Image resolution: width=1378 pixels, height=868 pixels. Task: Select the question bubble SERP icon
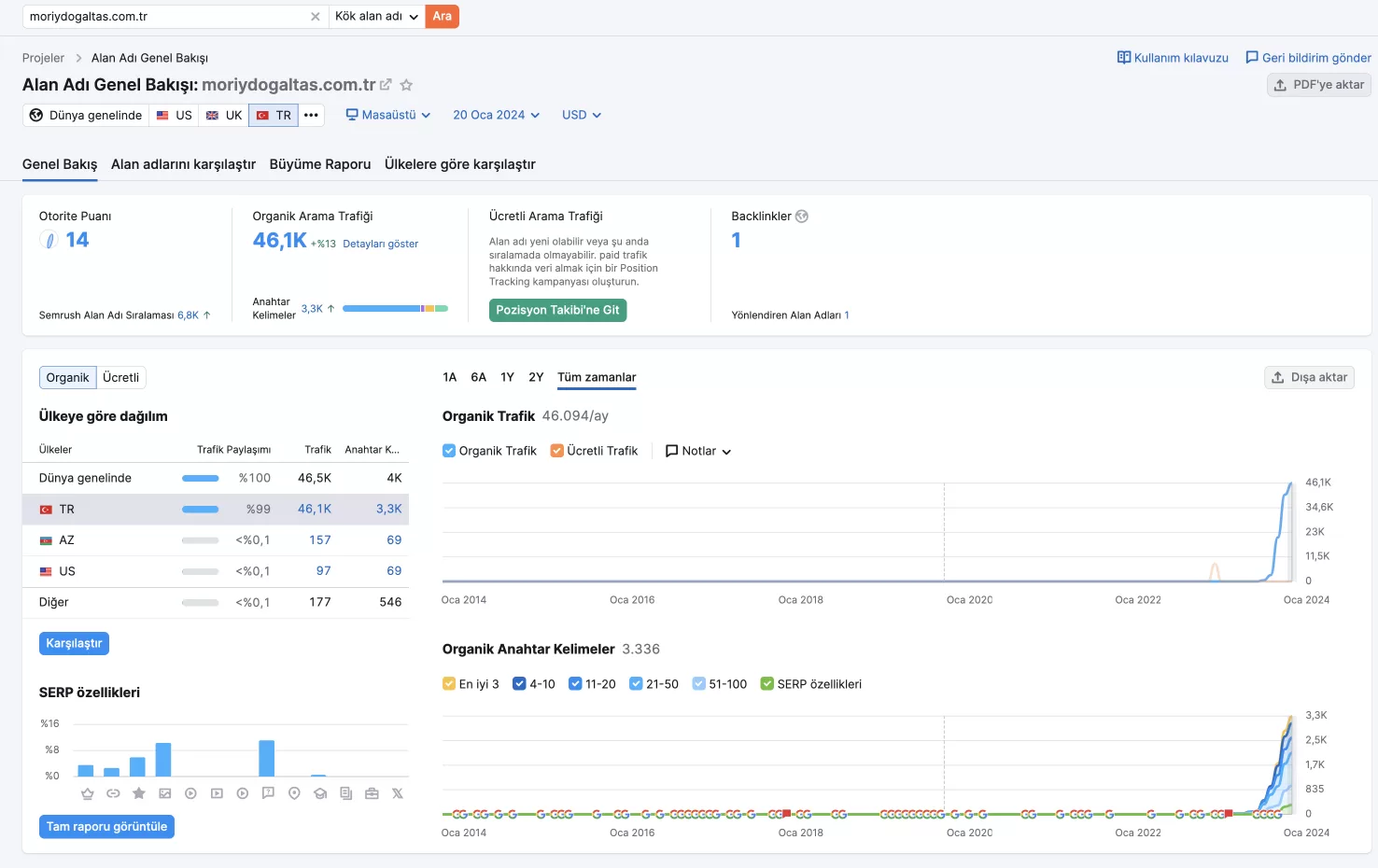coord(268,793)
